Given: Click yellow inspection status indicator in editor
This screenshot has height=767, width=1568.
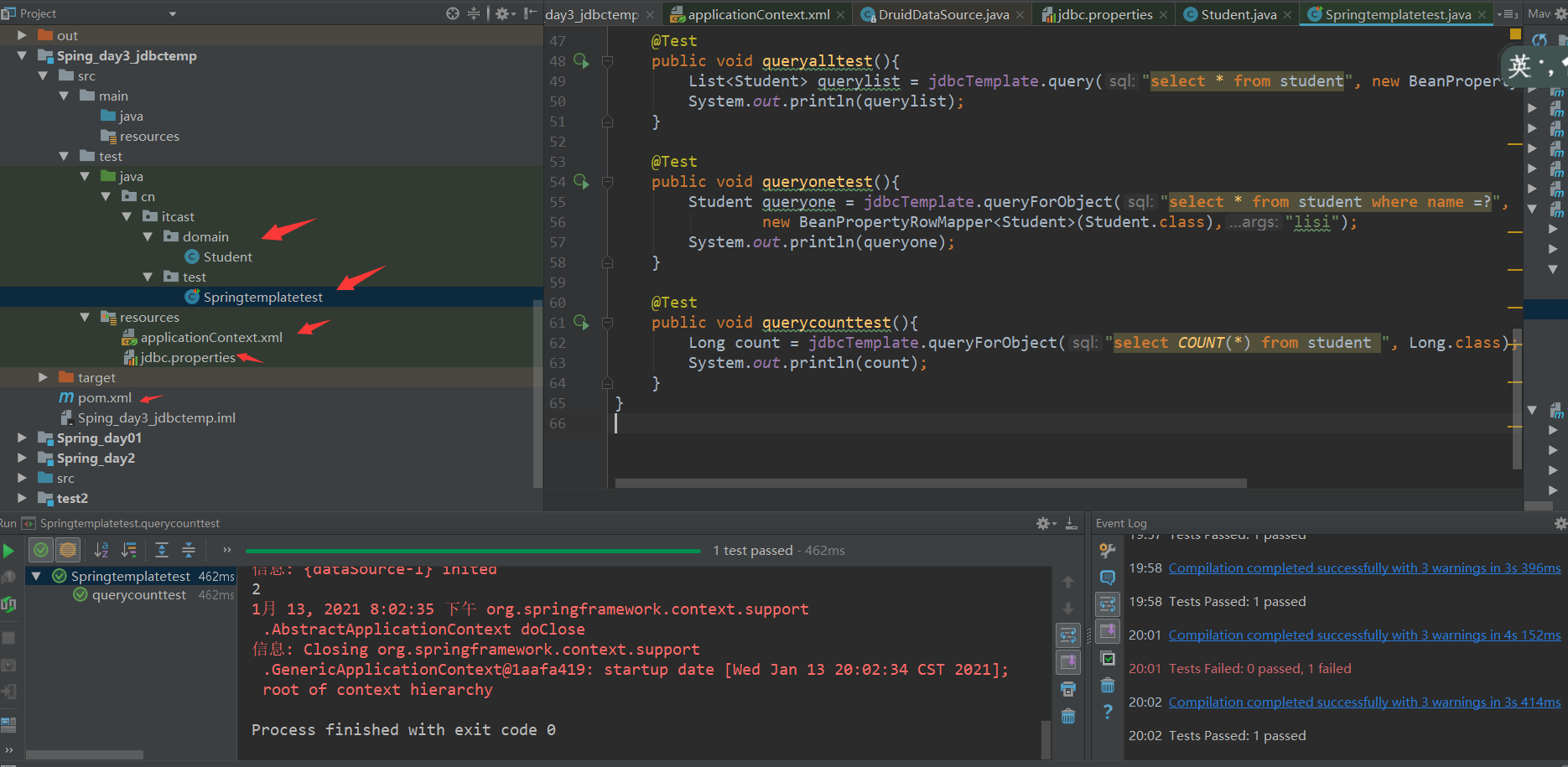Looking at the screenshot, I should pyautogui.click(x=1515, y=34).
